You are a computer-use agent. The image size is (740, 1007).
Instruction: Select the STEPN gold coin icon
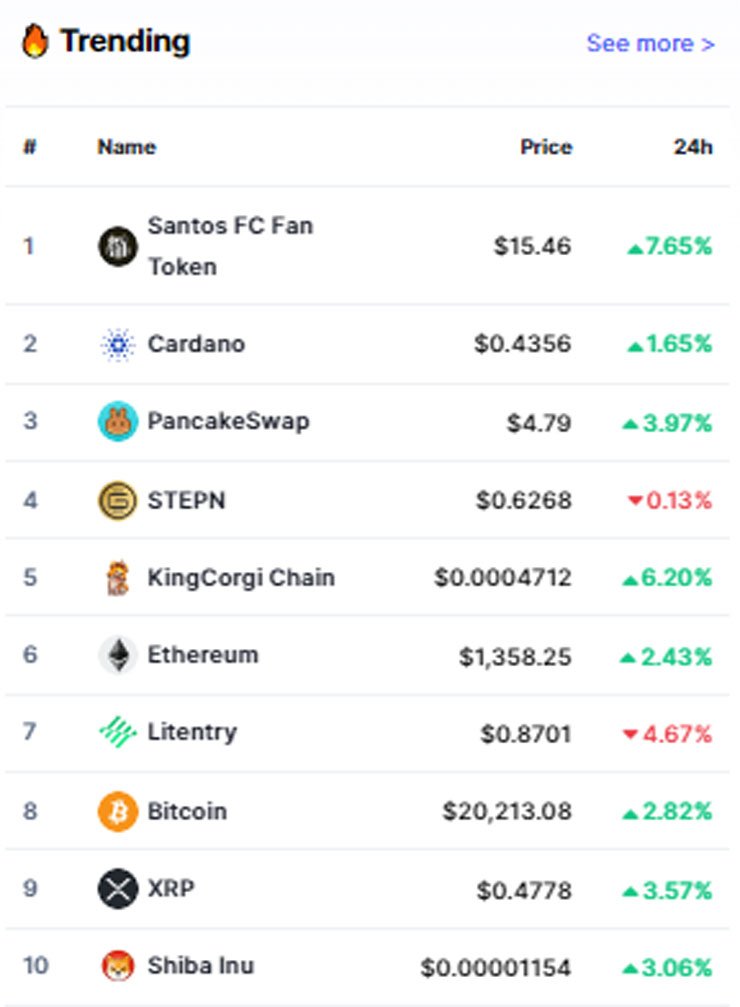tap(118, 500)
